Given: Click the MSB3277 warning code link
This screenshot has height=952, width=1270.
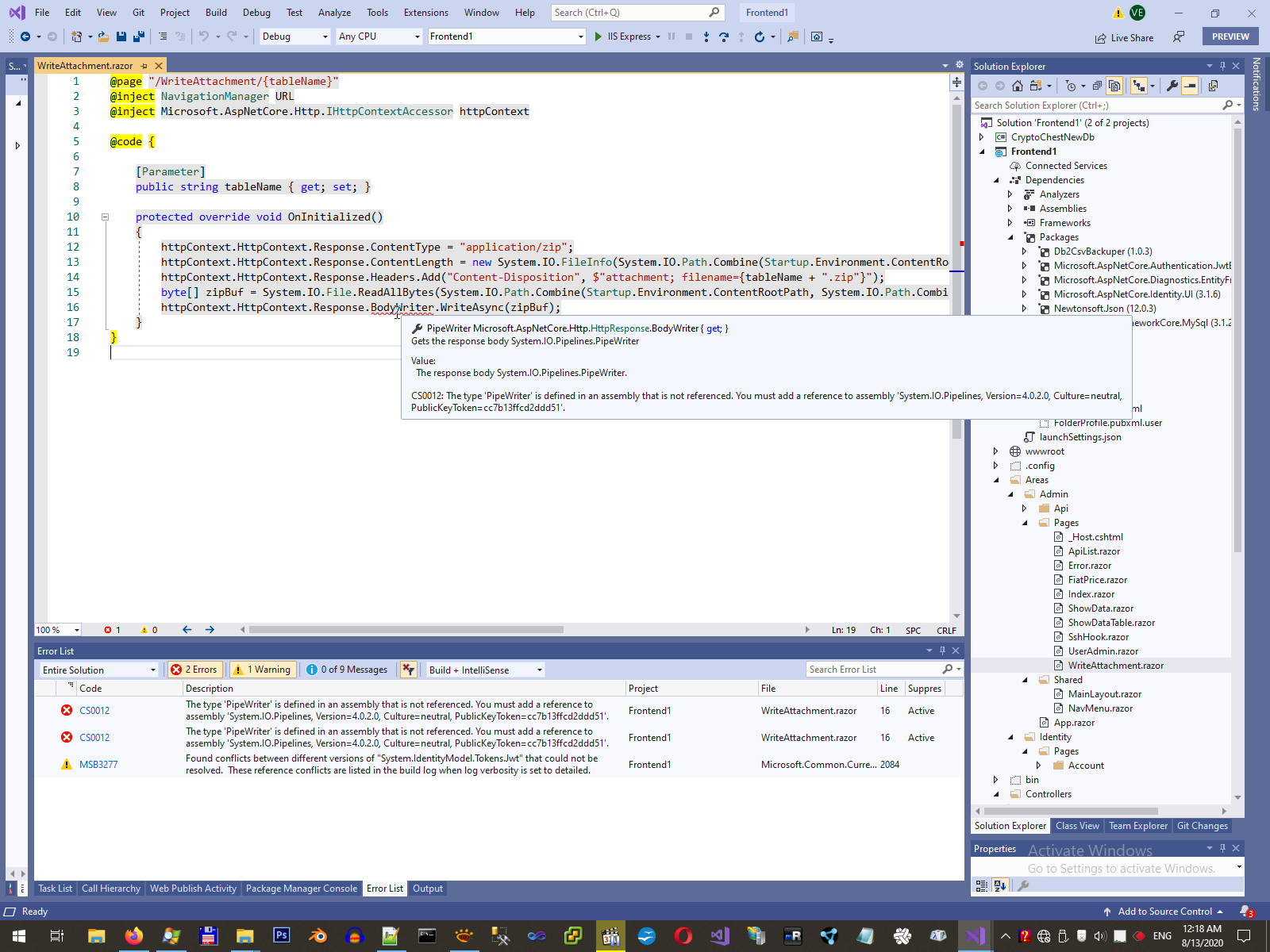Looking at the screenshot, I should coord(98,765).
